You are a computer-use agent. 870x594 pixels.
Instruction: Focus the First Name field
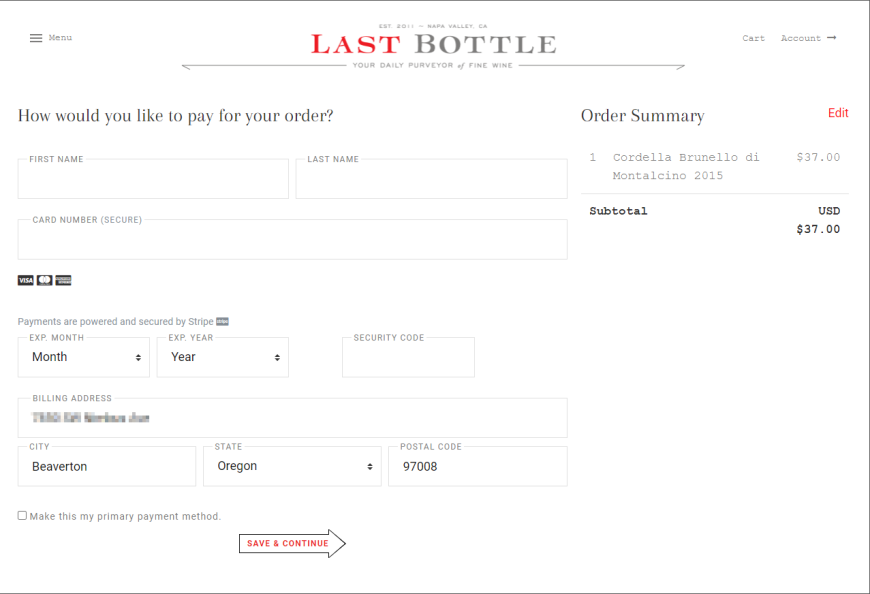(153, 179)
